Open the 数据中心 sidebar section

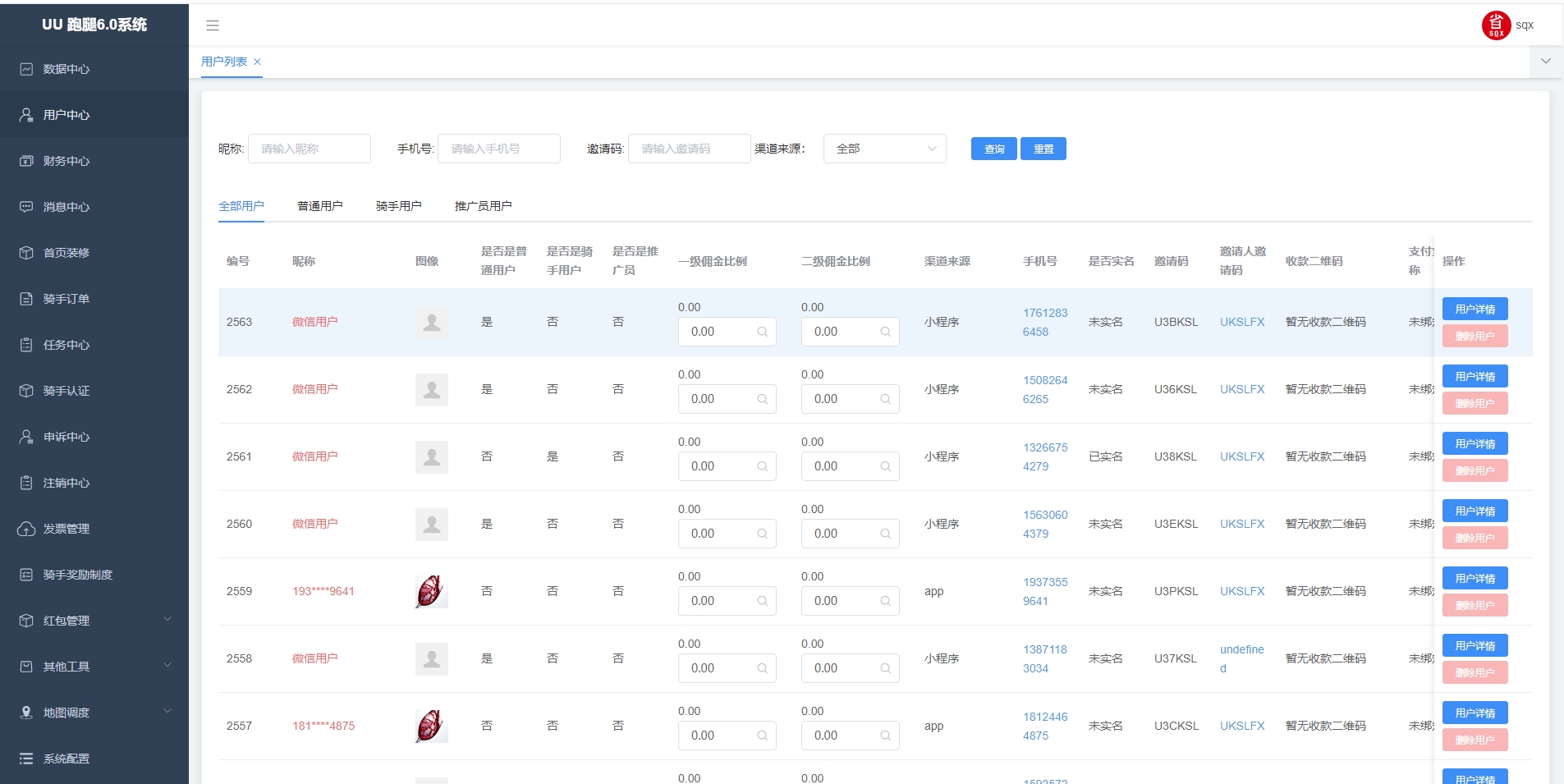tap(66, 69)
